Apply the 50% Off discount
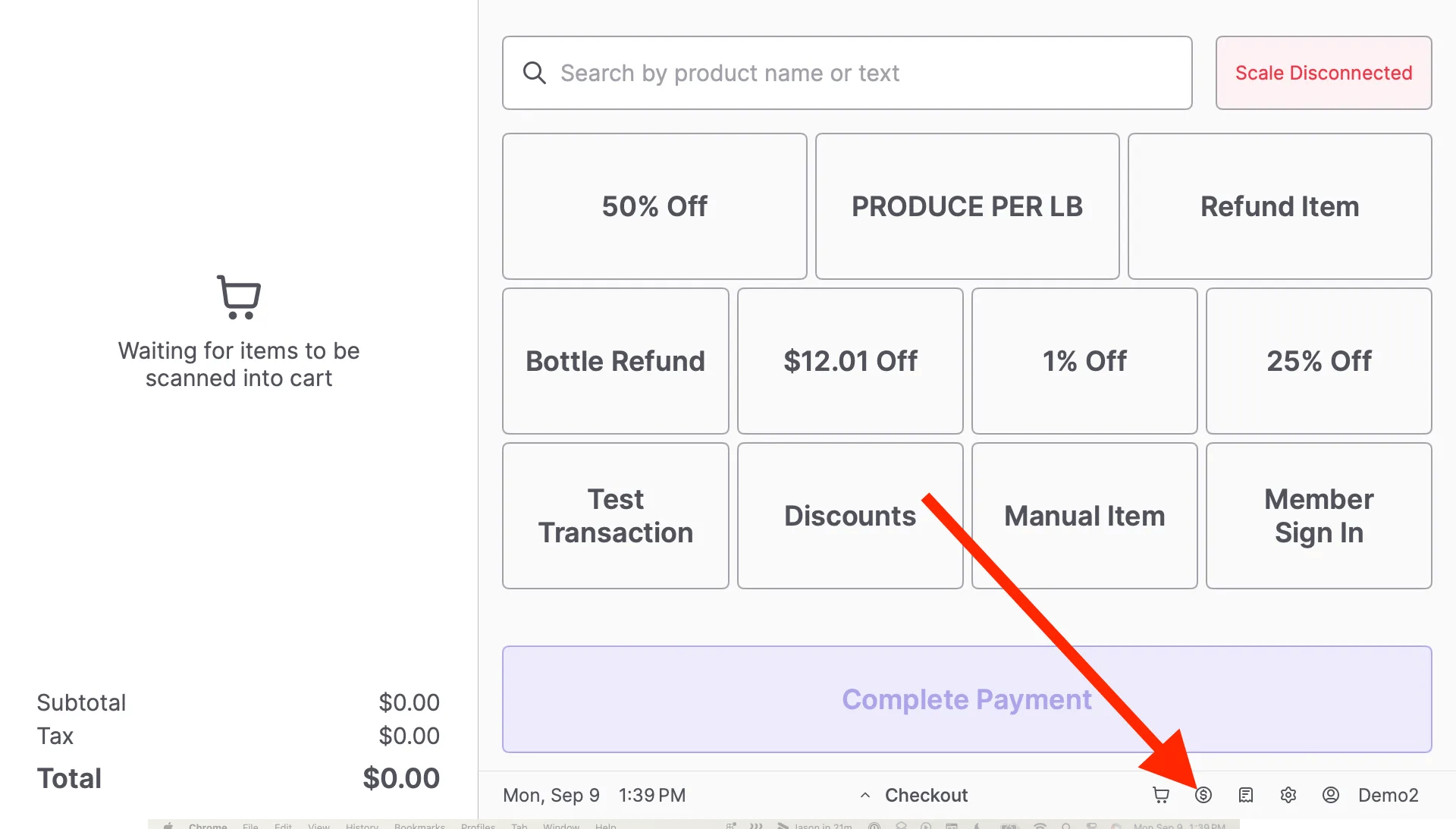Image resolution: width=1456 pixels, height=829 pixels. 654,206
